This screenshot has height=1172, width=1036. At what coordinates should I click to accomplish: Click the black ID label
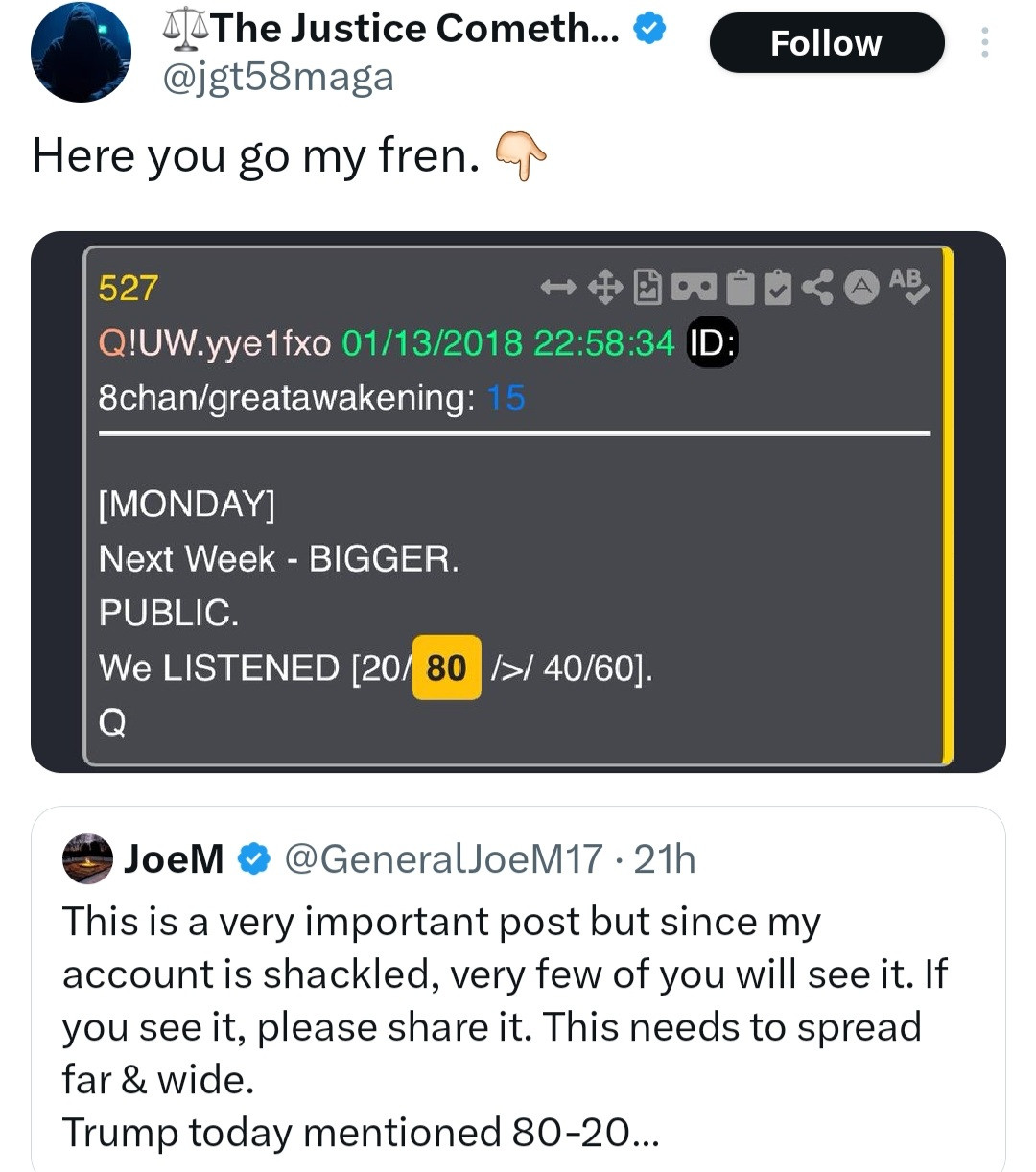click(712, 342)
